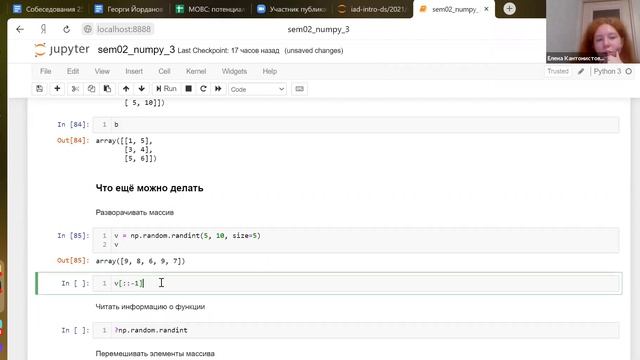The height and width of the screenshot is (360, 640).
Task: Close the sem02_numpy tab
Action: (x=486, y=9)
